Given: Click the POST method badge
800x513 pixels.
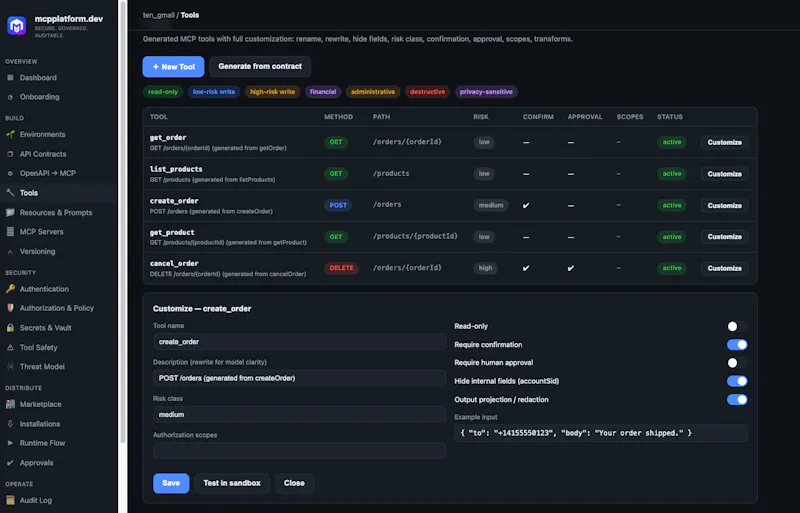Looking at the screenshot, I should (338, 205).
